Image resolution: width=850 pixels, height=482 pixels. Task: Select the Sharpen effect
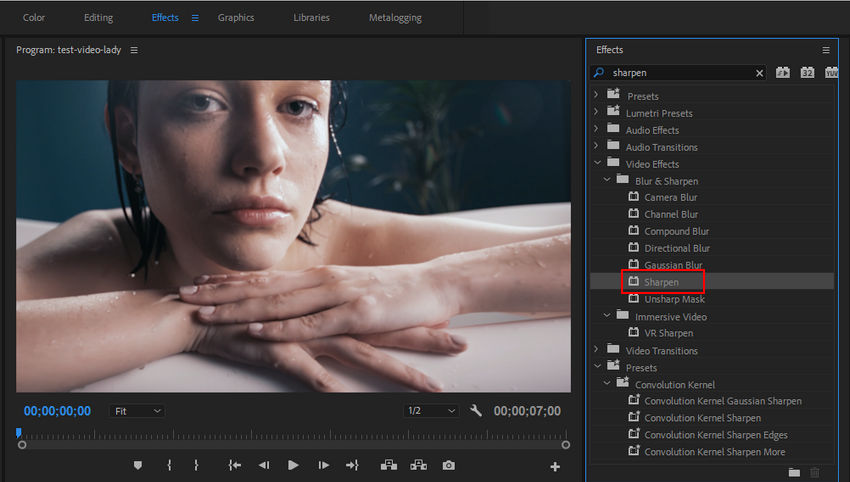[661, 282]
